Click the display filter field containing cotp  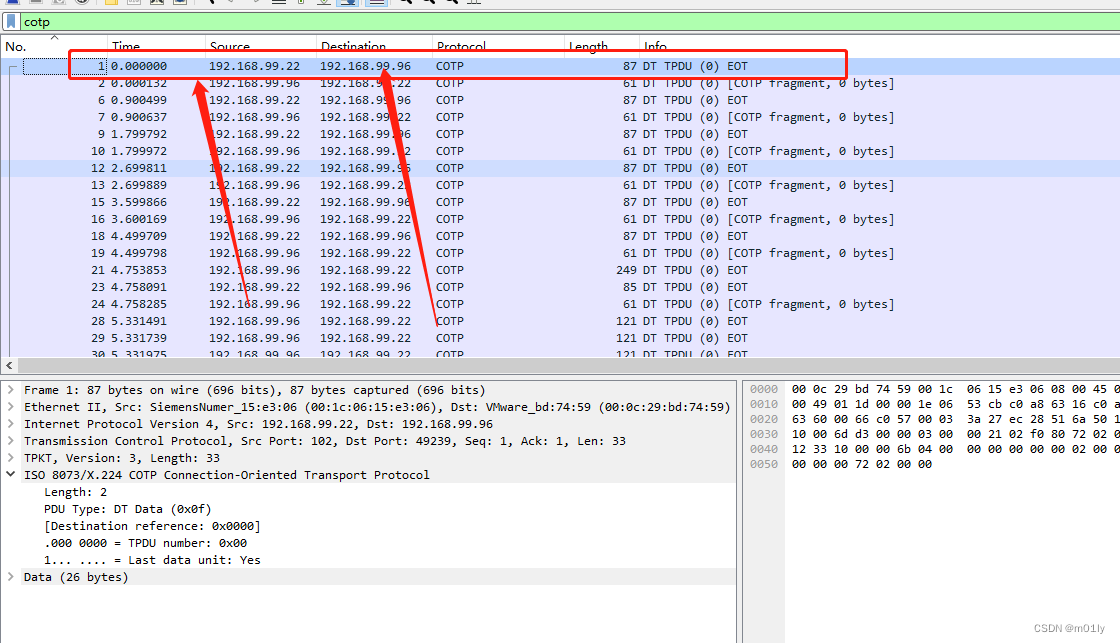(x=570, y=21)
